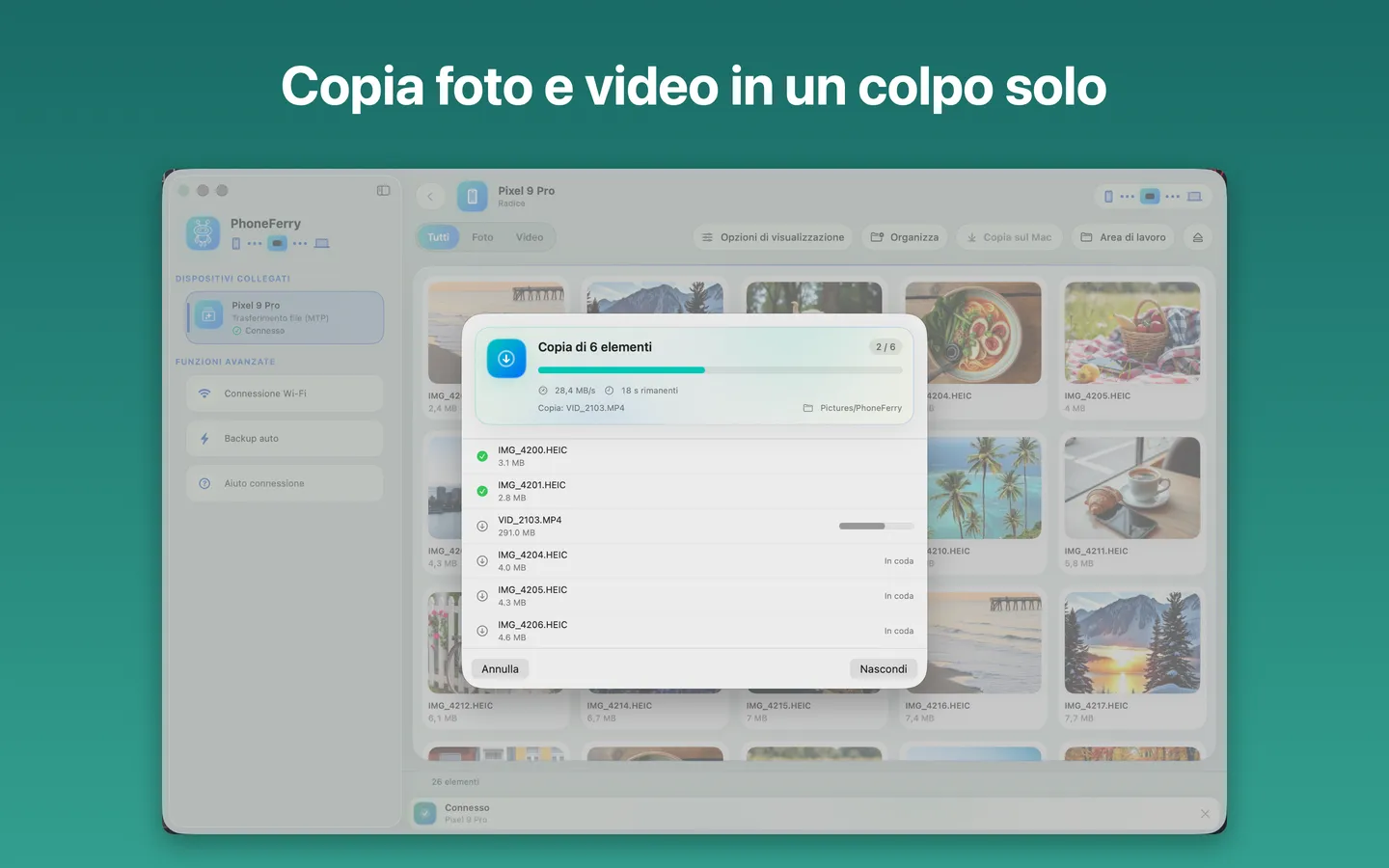Select Pixel 9 Pro in sidebar
This screenshot has width=1389, height=868.
[x=286, y=317]
